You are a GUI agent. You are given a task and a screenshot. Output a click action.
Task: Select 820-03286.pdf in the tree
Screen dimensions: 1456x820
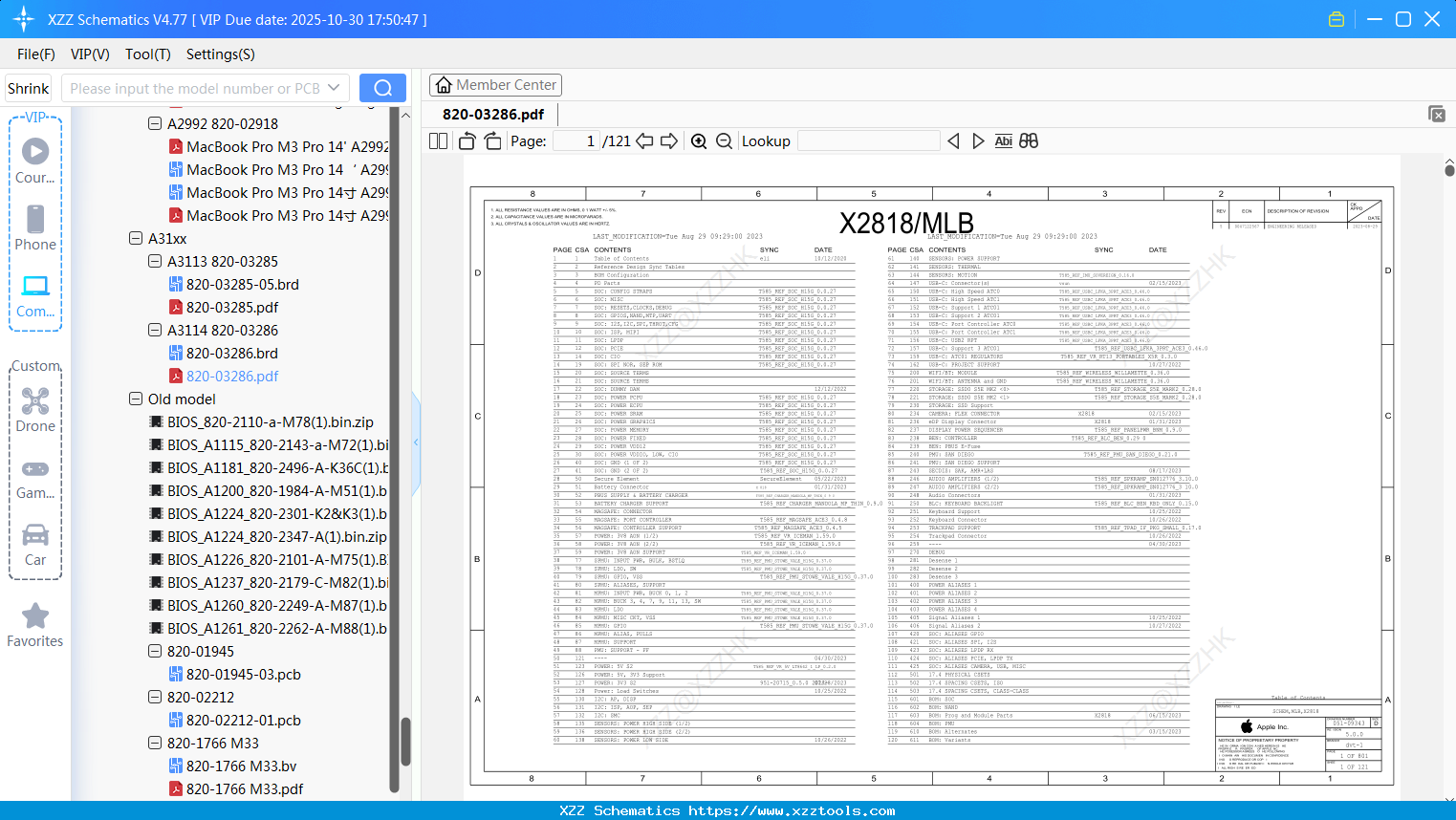[x=232, y=376]
